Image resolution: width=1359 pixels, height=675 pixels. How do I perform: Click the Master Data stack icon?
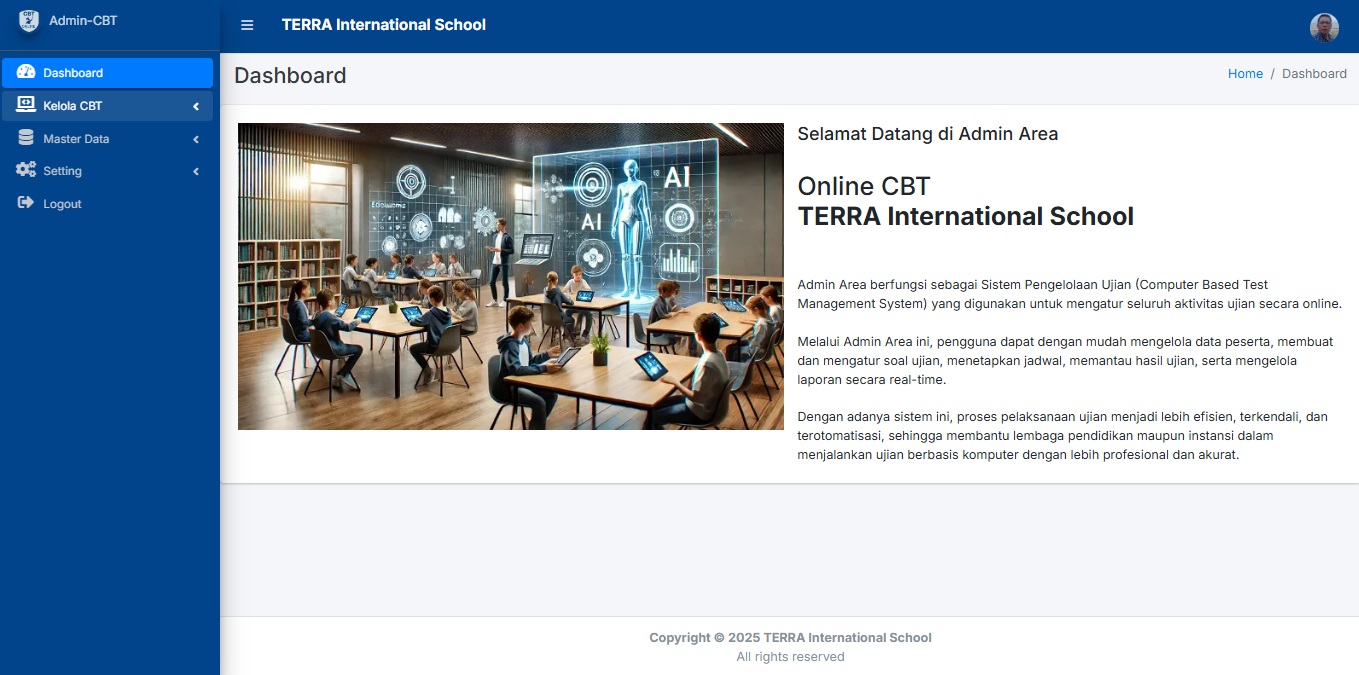(24, 138)
